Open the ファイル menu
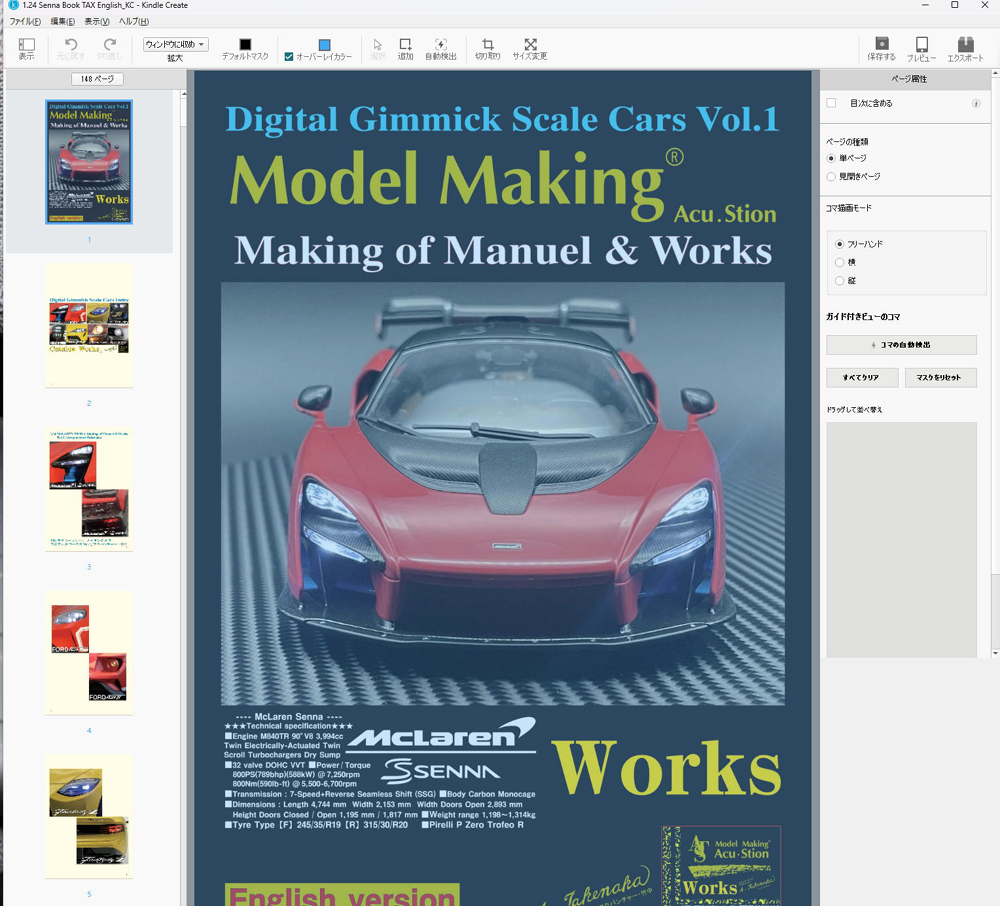 pyautogui.click(x=25, y=22)
